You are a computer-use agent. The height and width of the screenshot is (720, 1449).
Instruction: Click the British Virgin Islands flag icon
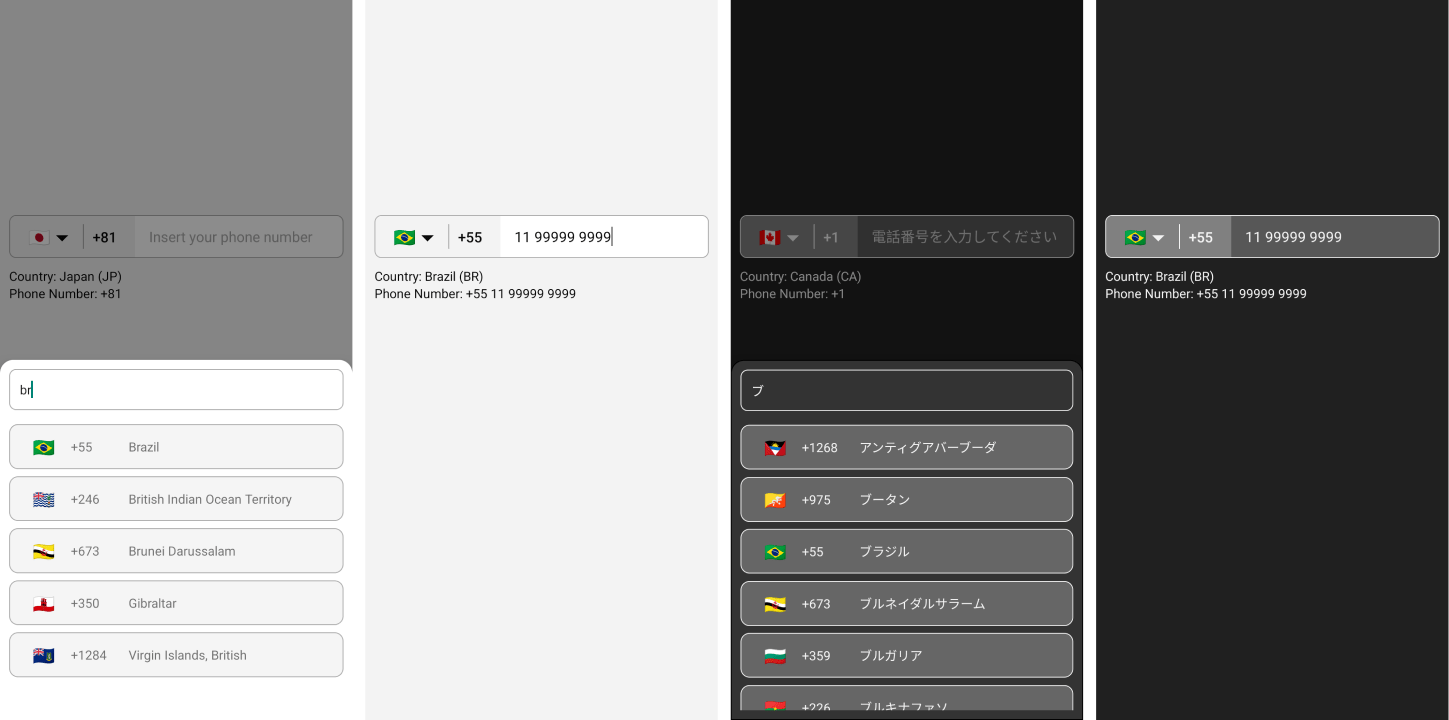click(x=43, y=655)
